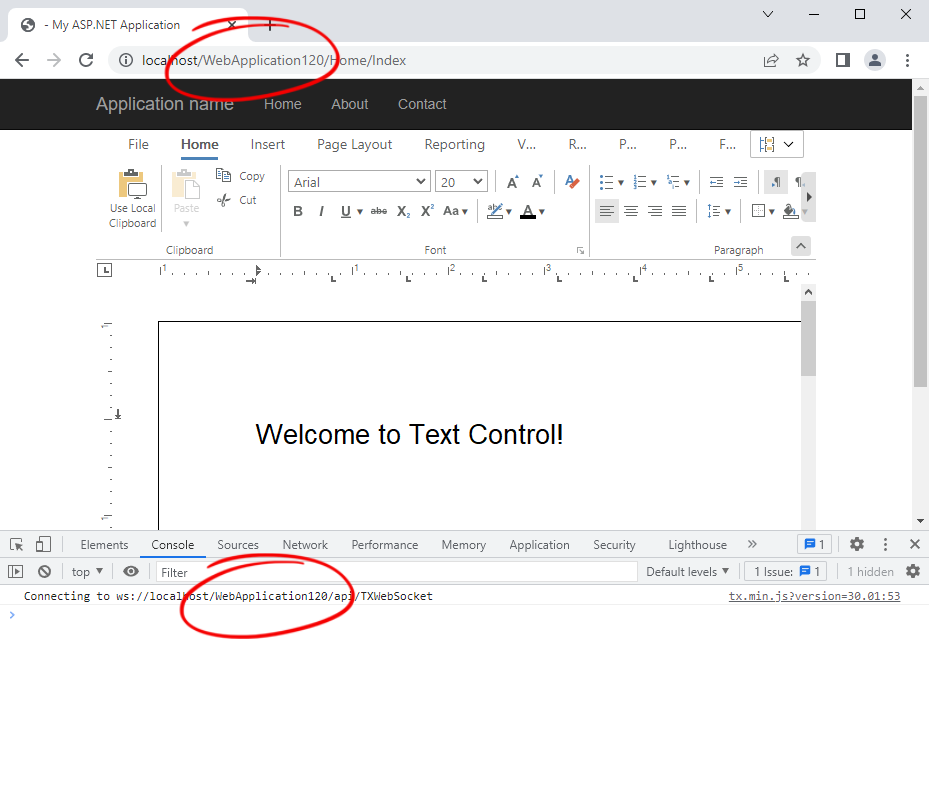
Task: Open tx.min.js source link
Action: 814,596
